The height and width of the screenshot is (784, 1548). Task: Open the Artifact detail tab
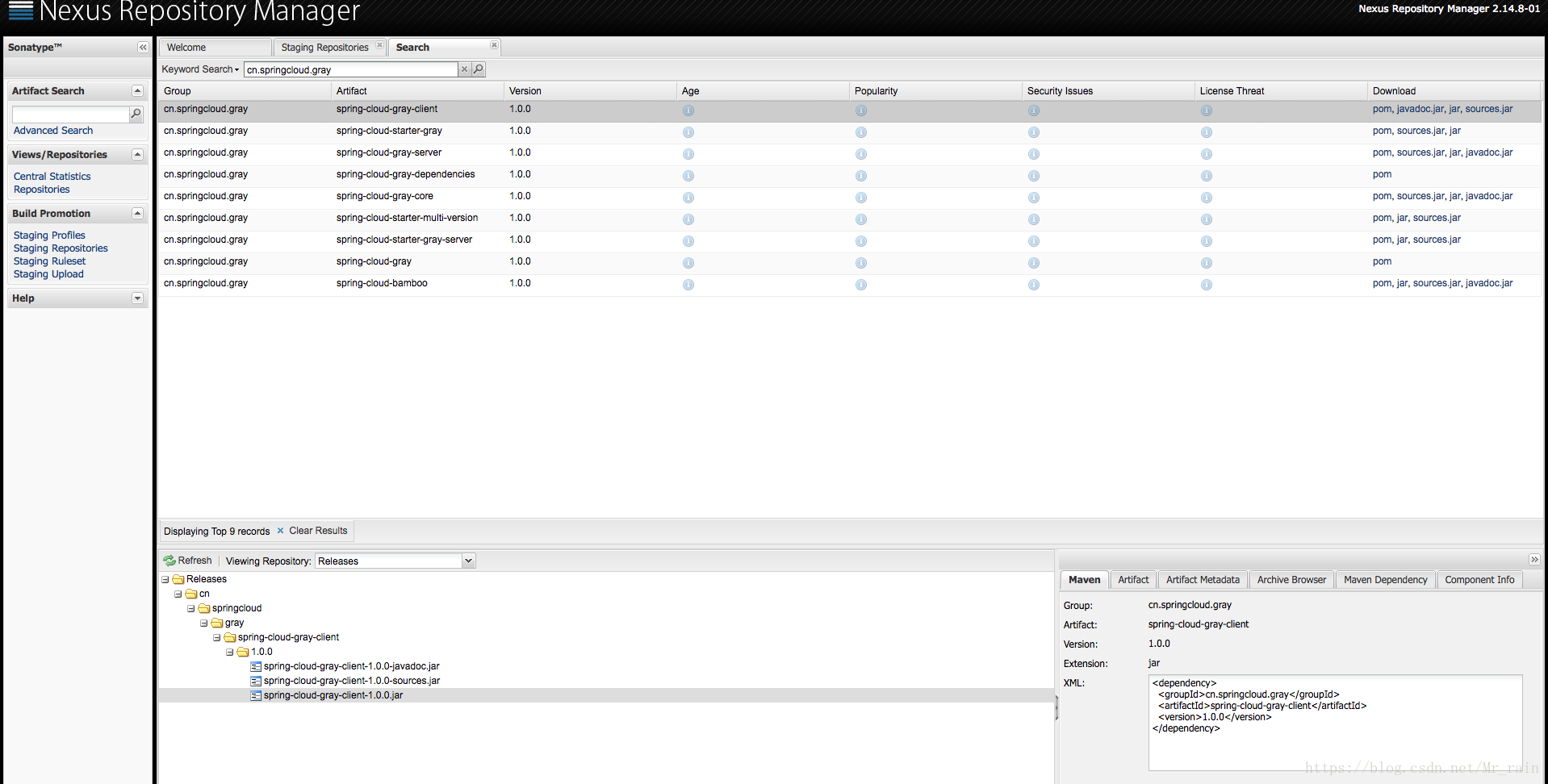point(1133,580)
